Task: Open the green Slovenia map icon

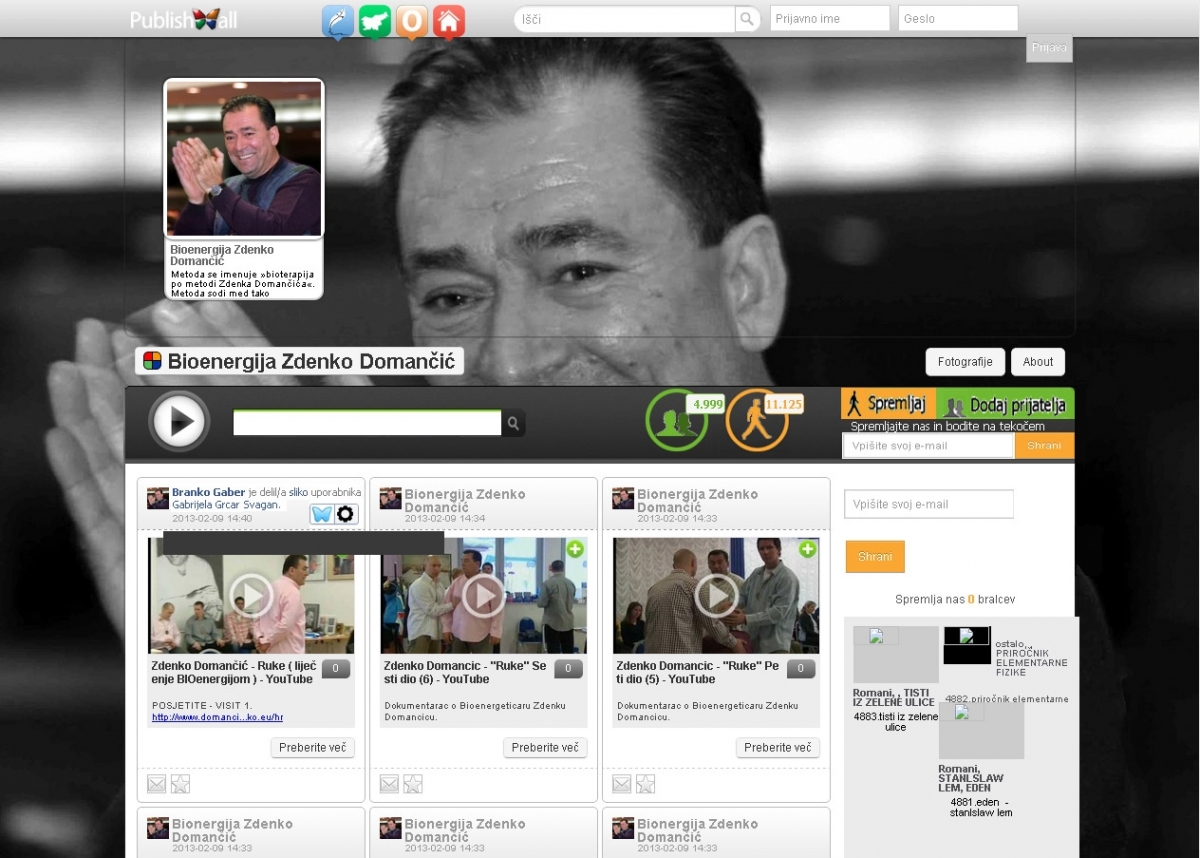Action: click(375, 21)
